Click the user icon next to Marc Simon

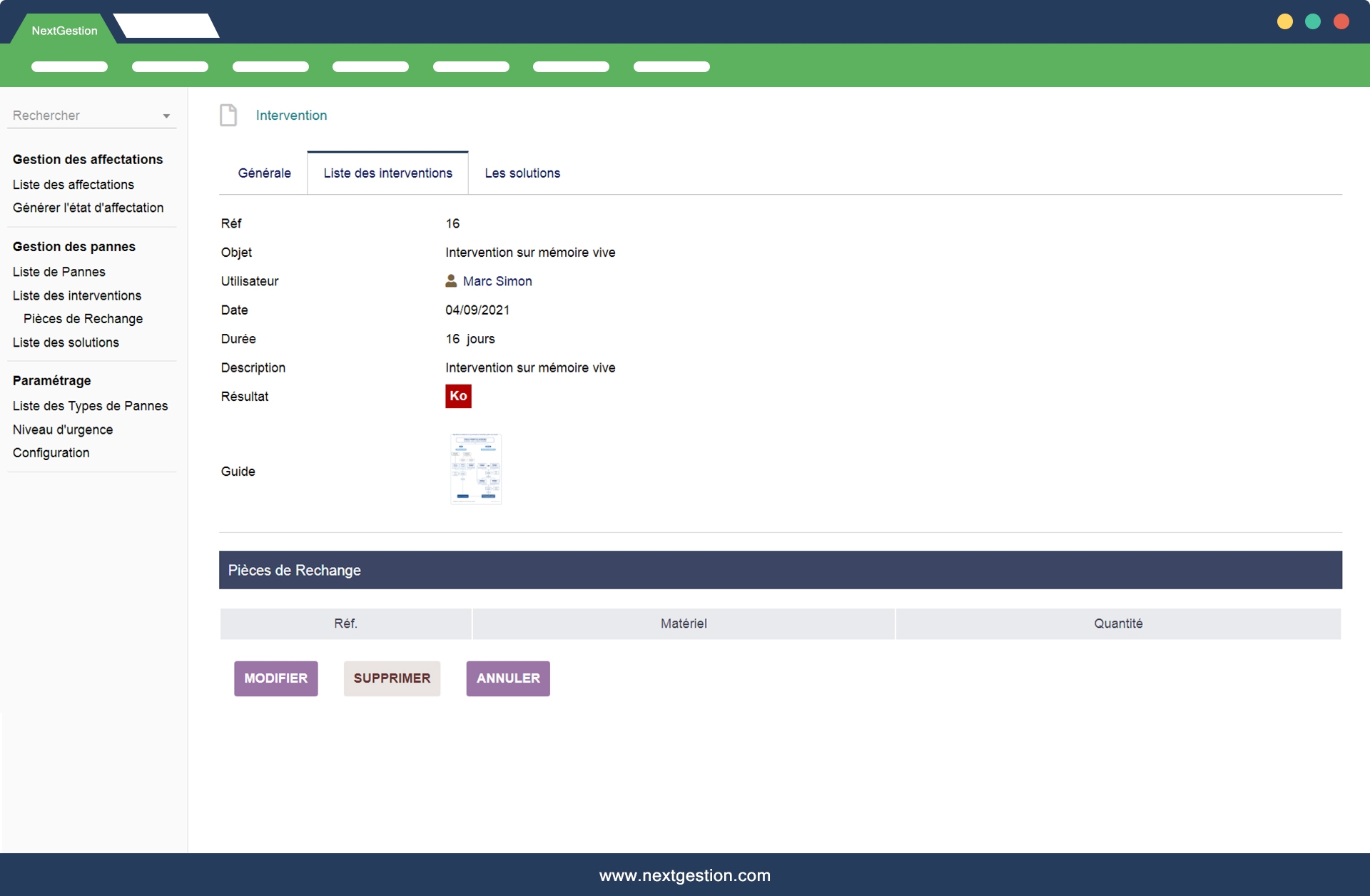tap(451, 281)
